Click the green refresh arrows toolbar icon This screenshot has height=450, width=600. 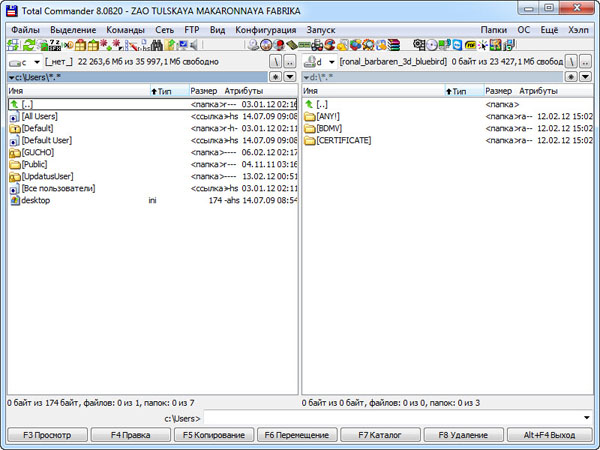[29, 46]
